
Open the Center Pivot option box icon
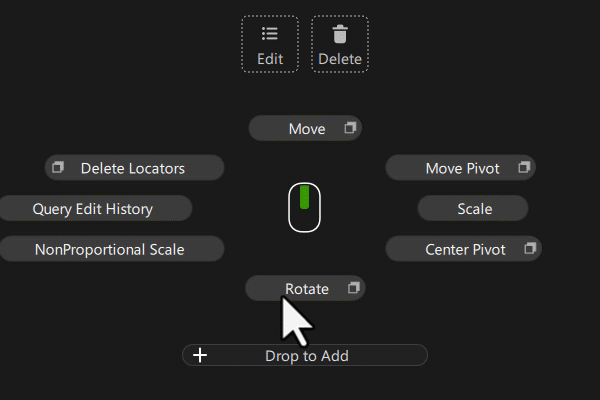pyautogui.click(x=529, y=247)
